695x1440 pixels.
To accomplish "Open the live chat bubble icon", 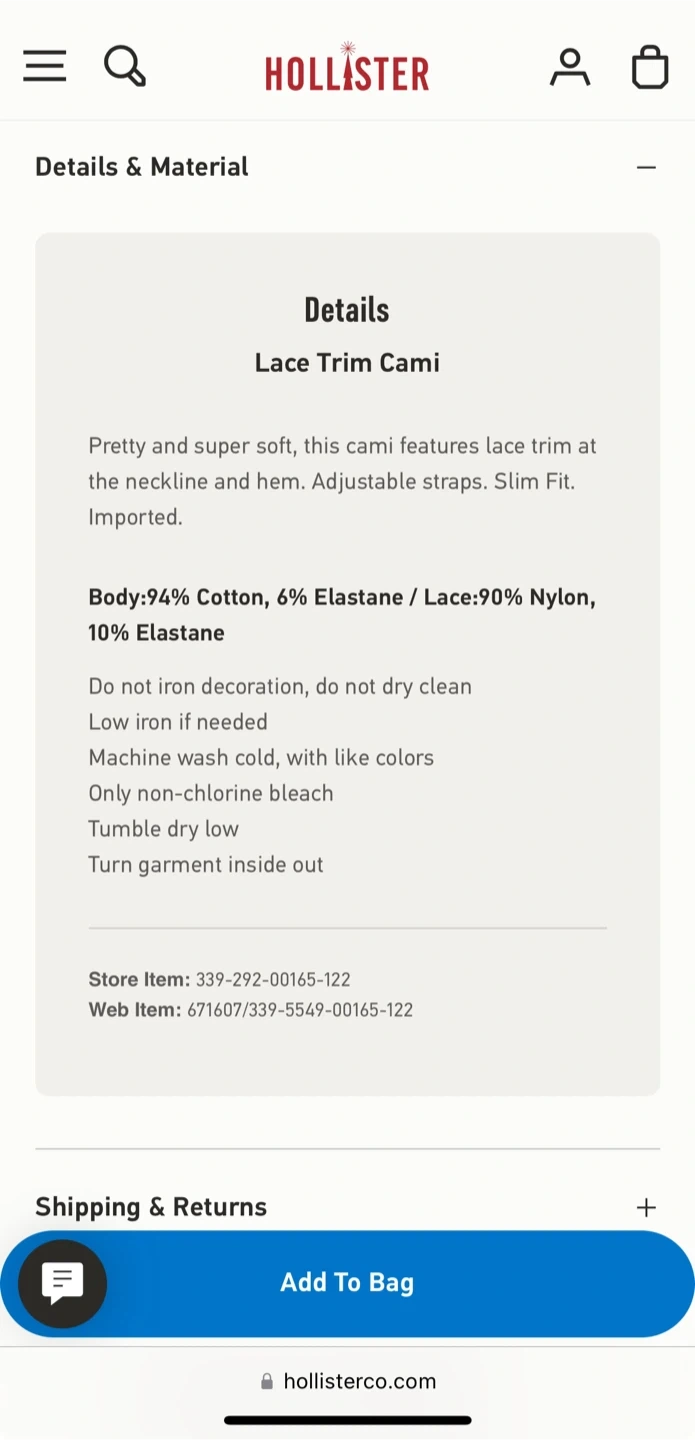I will [62, 1283].
